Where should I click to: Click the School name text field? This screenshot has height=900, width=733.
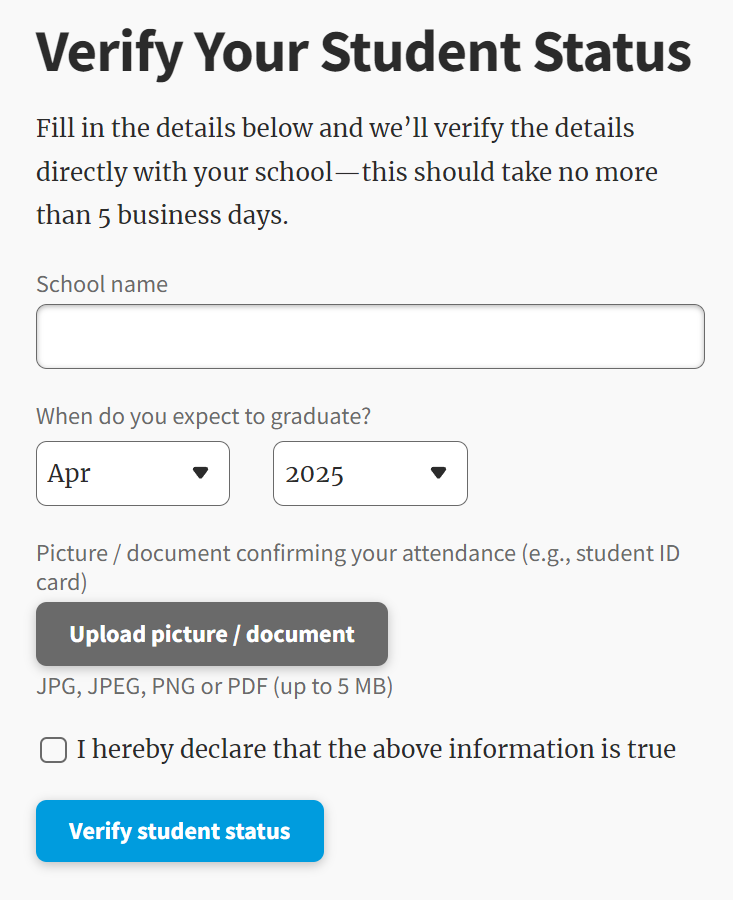[x=370, y=337]
